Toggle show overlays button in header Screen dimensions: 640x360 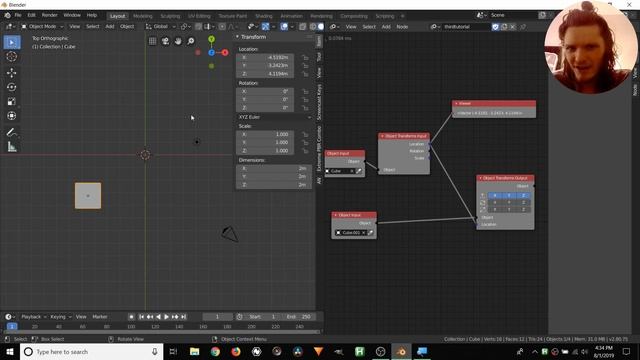(284, 27)
